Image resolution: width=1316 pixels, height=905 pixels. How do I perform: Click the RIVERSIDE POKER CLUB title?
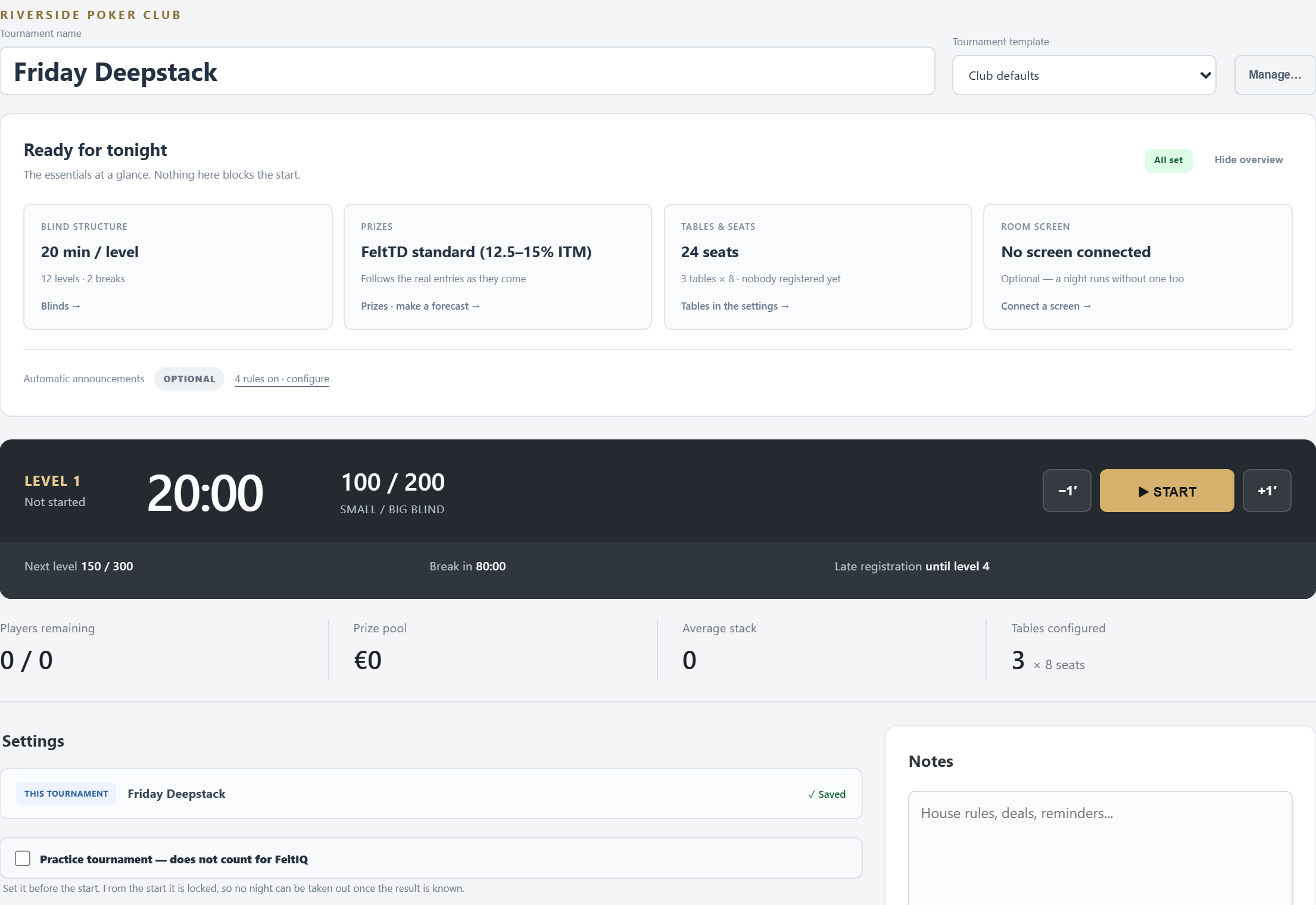[91, 15]
